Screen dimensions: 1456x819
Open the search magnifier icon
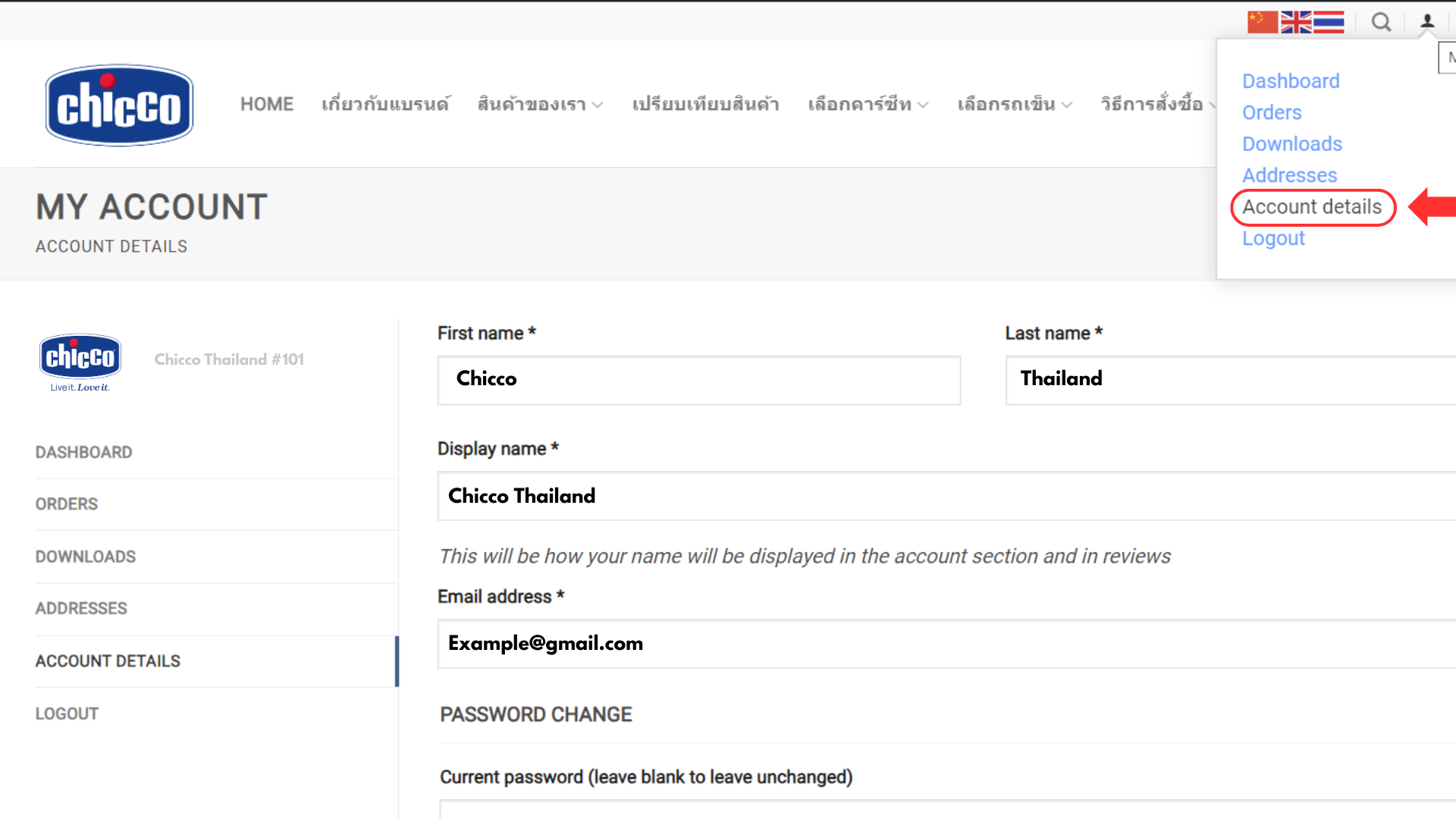click(x=1381, y=22)
